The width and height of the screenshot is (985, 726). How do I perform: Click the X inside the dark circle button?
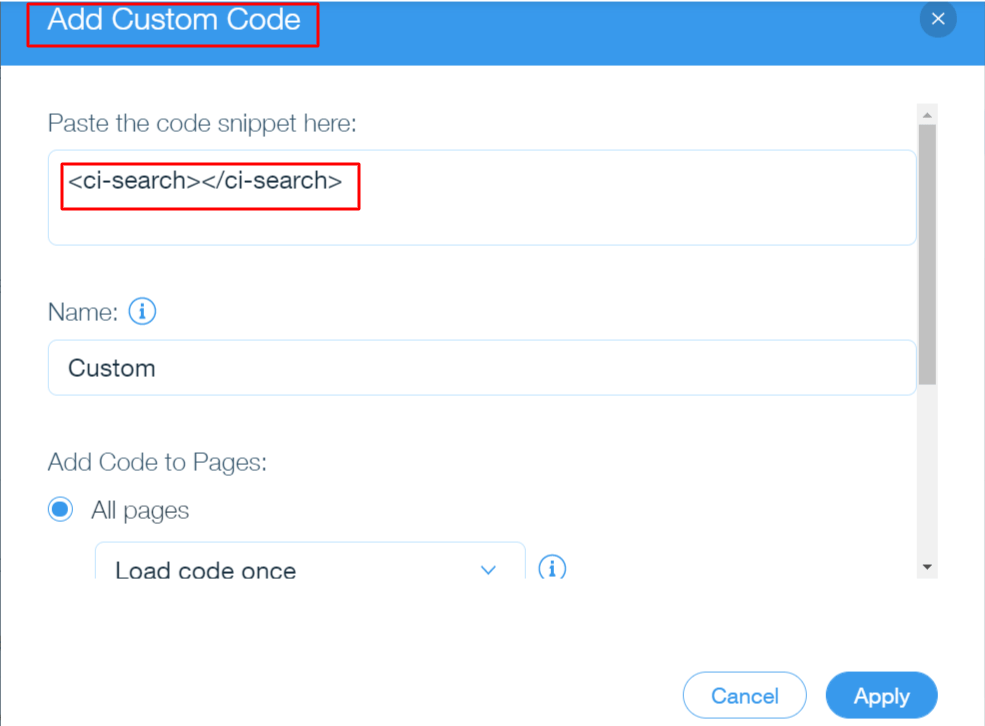937,18
